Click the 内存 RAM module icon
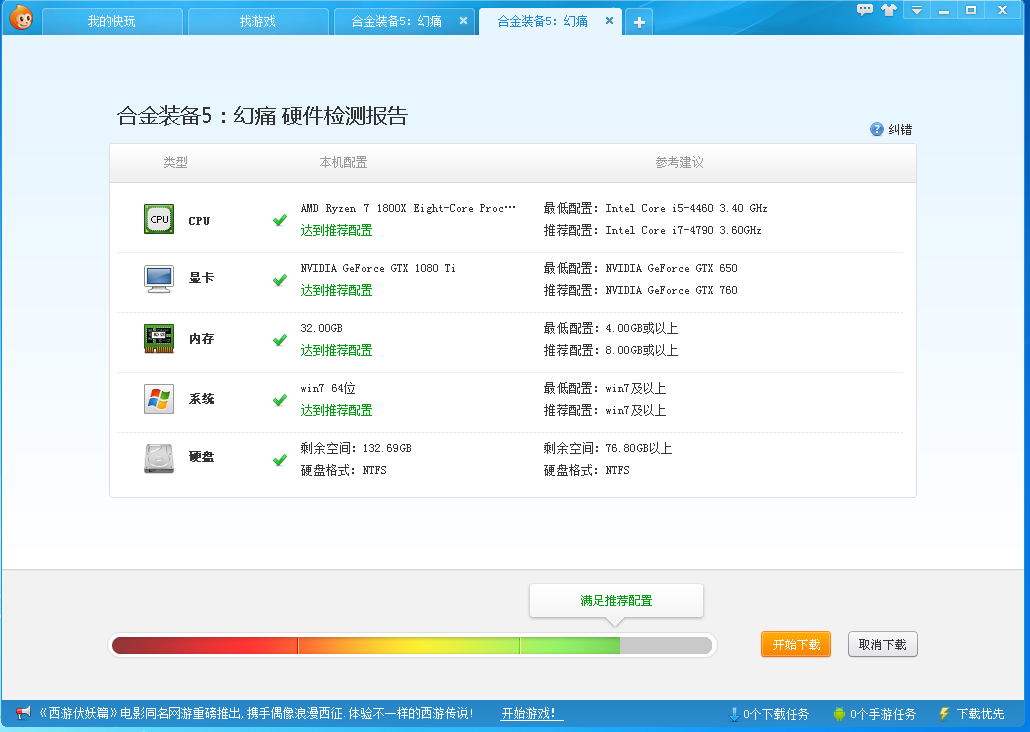1030x732 pixels. pos(159,338)
